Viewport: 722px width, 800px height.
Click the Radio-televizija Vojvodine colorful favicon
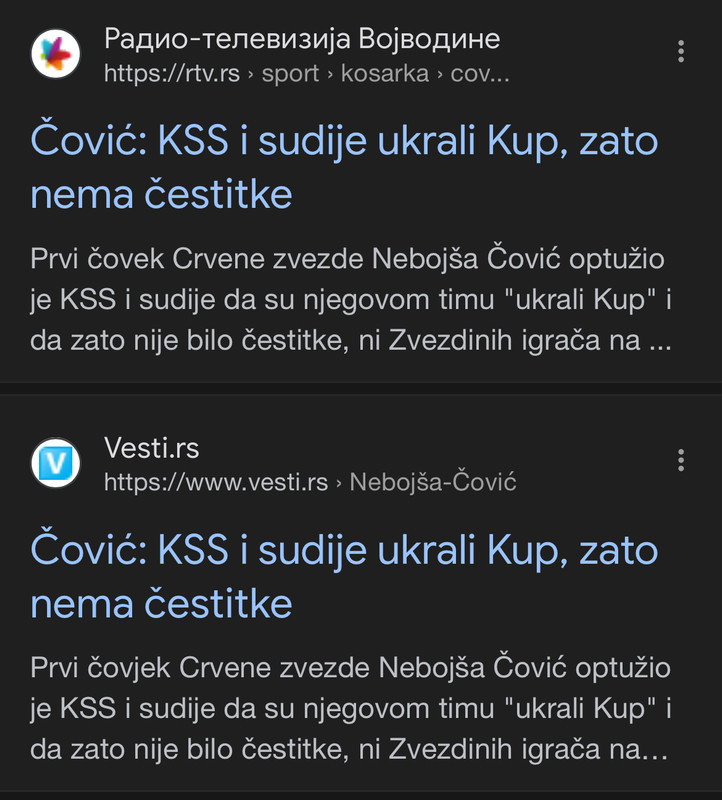[x=56, y=54]
